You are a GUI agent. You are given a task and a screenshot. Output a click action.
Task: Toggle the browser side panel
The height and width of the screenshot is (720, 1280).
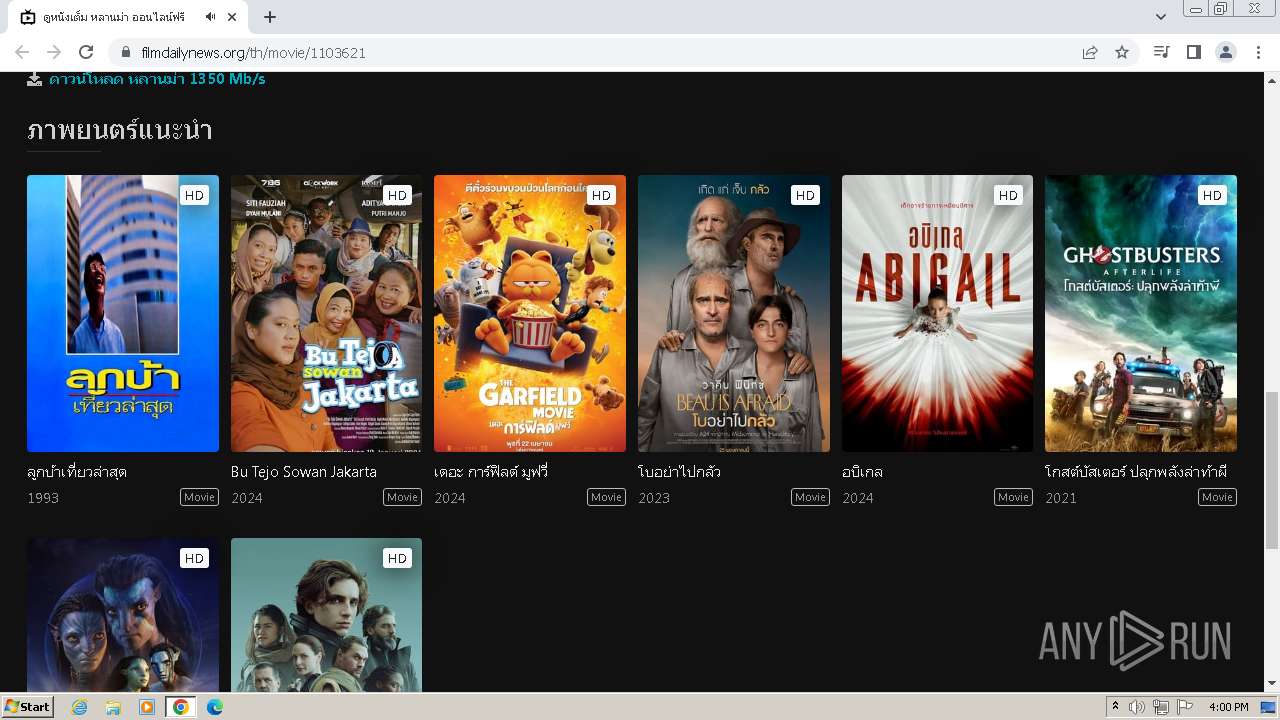point(1194,52)
